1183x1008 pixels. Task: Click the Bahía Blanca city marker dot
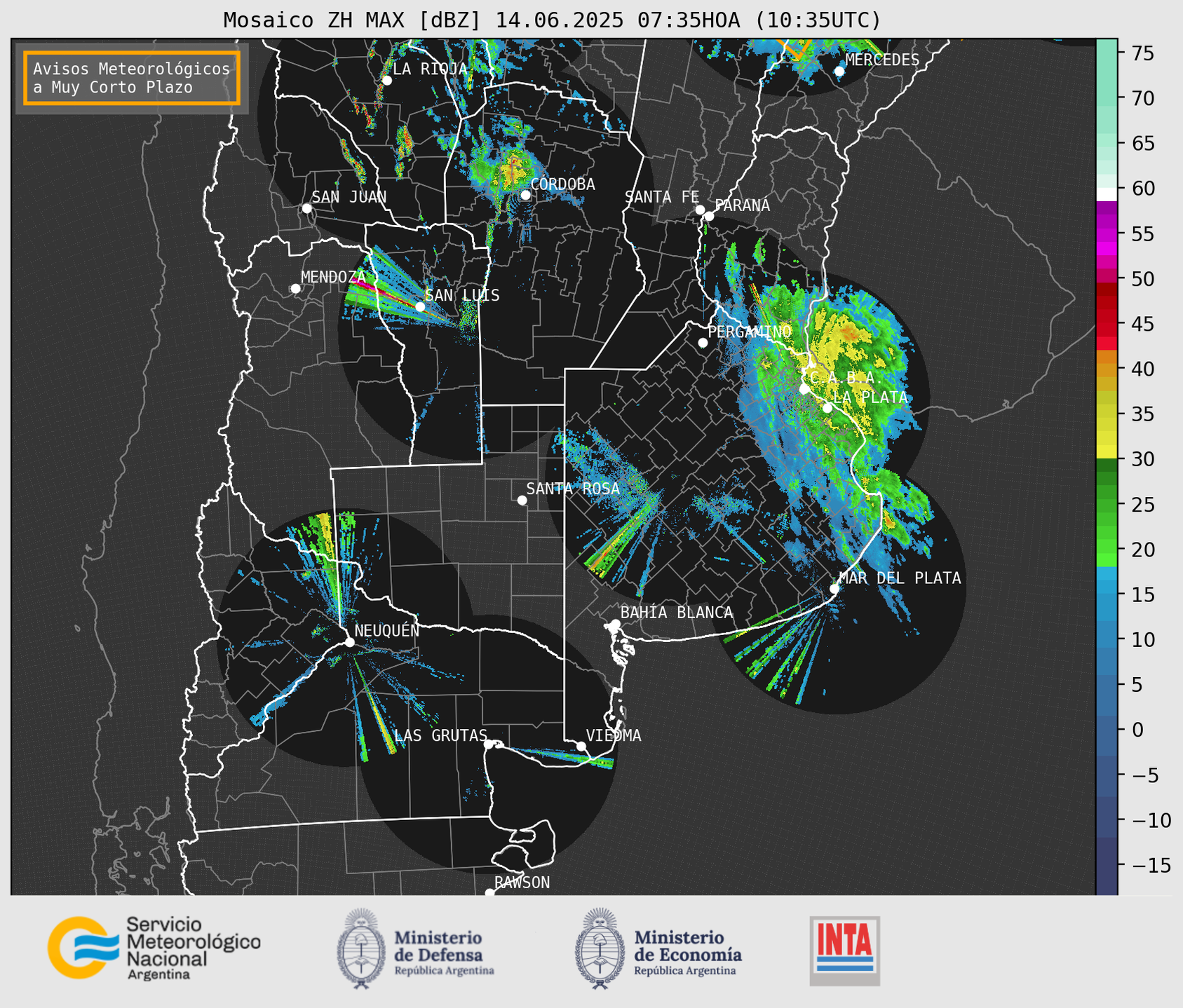point(615,624)
